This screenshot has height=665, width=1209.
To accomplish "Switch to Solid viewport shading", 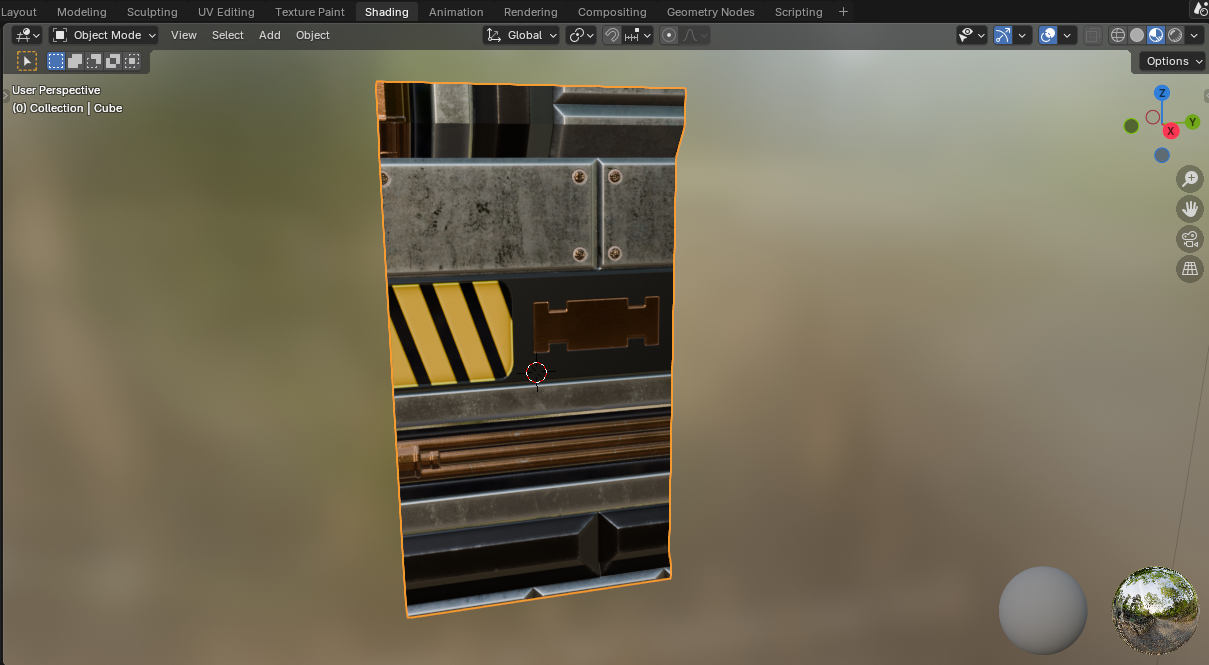I will (1137, 35).
